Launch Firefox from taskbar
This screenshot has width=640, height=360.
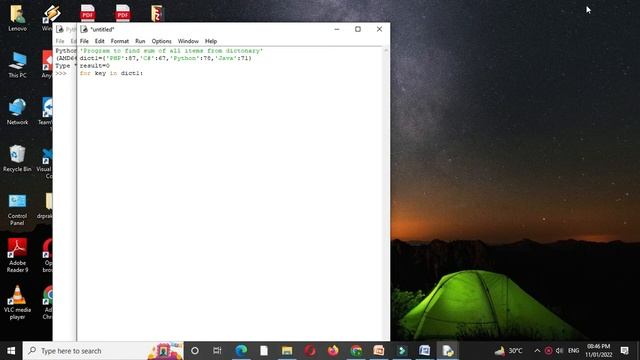click(333, 351)
